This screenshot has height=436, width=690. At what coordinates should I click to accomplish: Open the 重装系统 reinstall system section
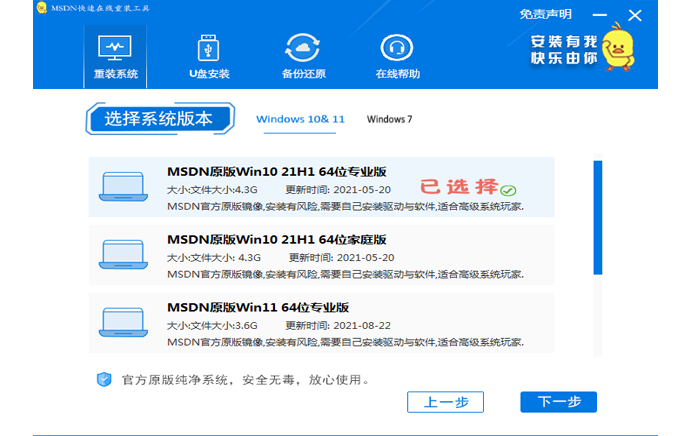[115, 57]
